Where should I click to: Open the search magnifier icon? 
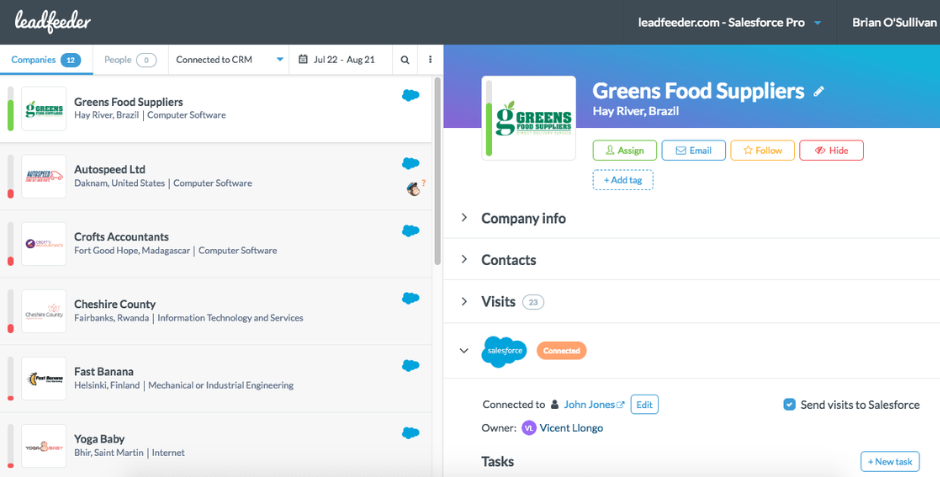point(405,60)
